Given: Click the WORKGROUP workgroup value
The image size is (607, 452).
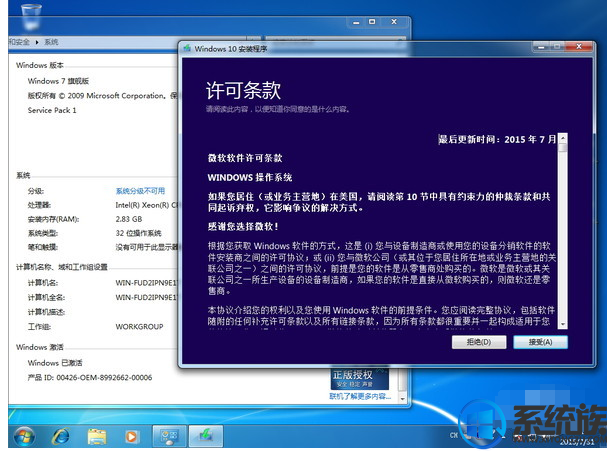Looking at the screenshot, I should click(x=139, y=327).
